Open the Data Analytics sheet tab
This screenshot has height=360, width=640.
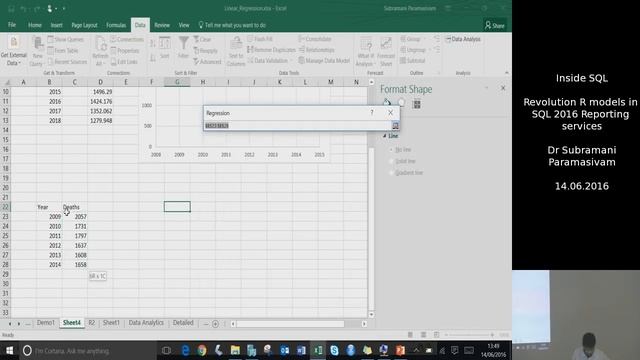[146, 323]
